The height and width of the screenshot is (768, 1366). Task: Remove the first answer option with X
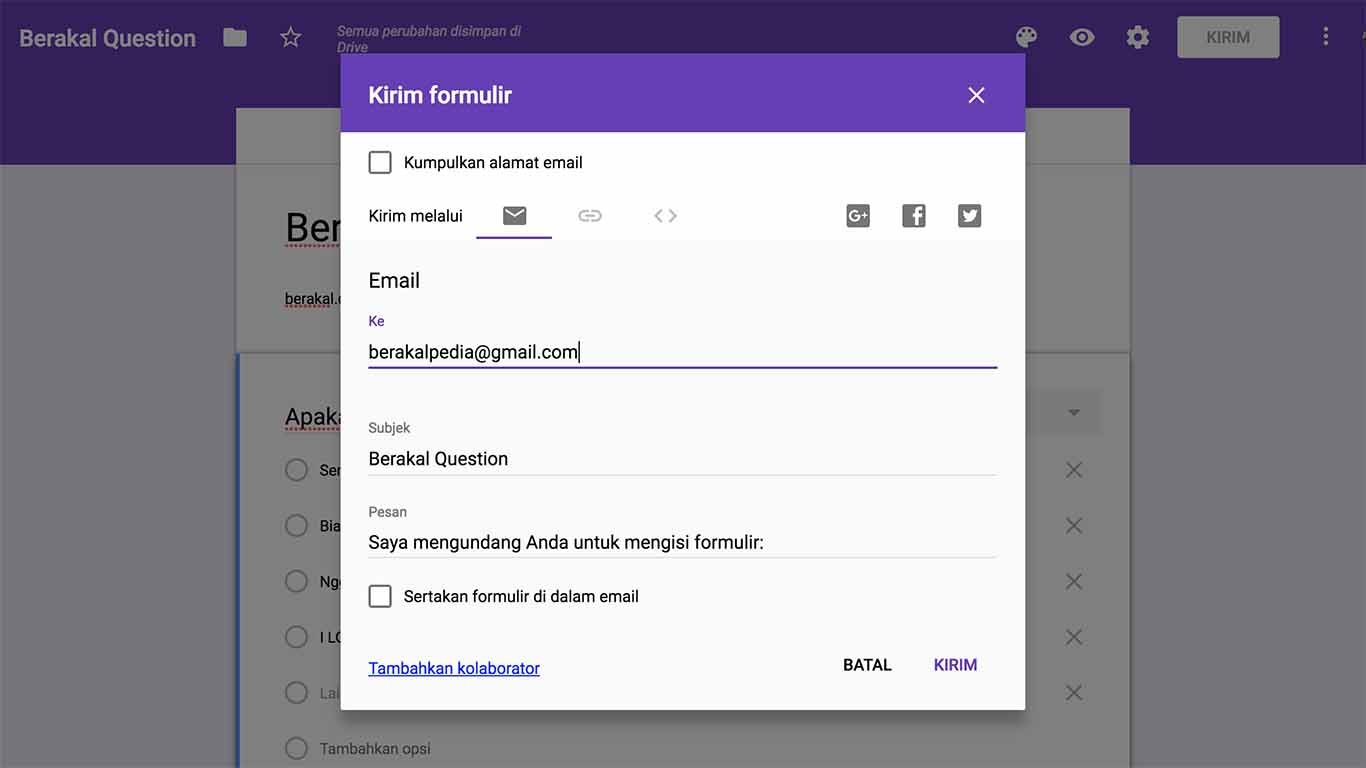point(1074,470)
